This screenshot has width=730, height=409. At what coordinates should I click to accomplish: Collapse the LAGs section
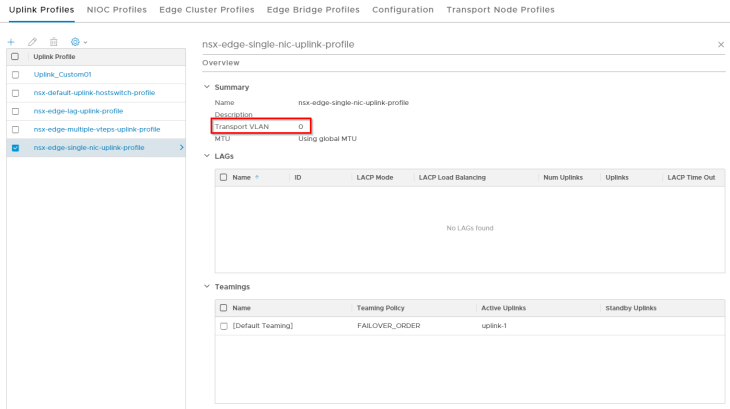[207, 156]
